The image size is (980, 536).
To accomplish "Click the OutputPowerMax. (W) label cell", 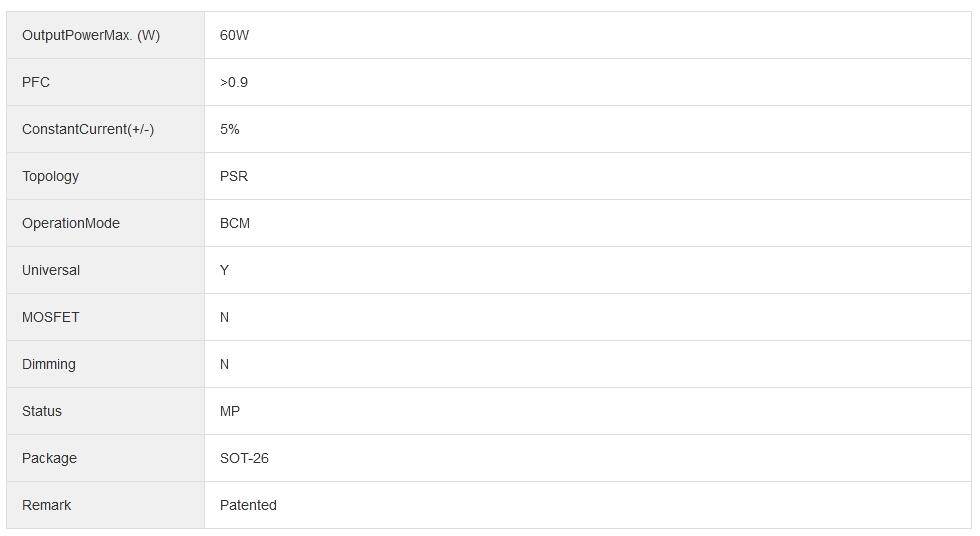I will coord(91,35).
